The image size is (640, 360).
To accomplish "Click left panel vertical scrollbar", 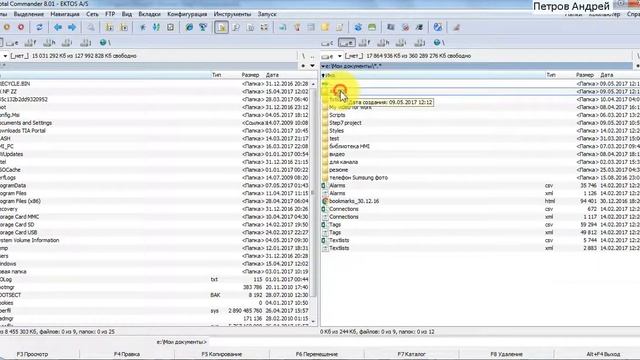I will pyautogui.click(x=313, y=202).
